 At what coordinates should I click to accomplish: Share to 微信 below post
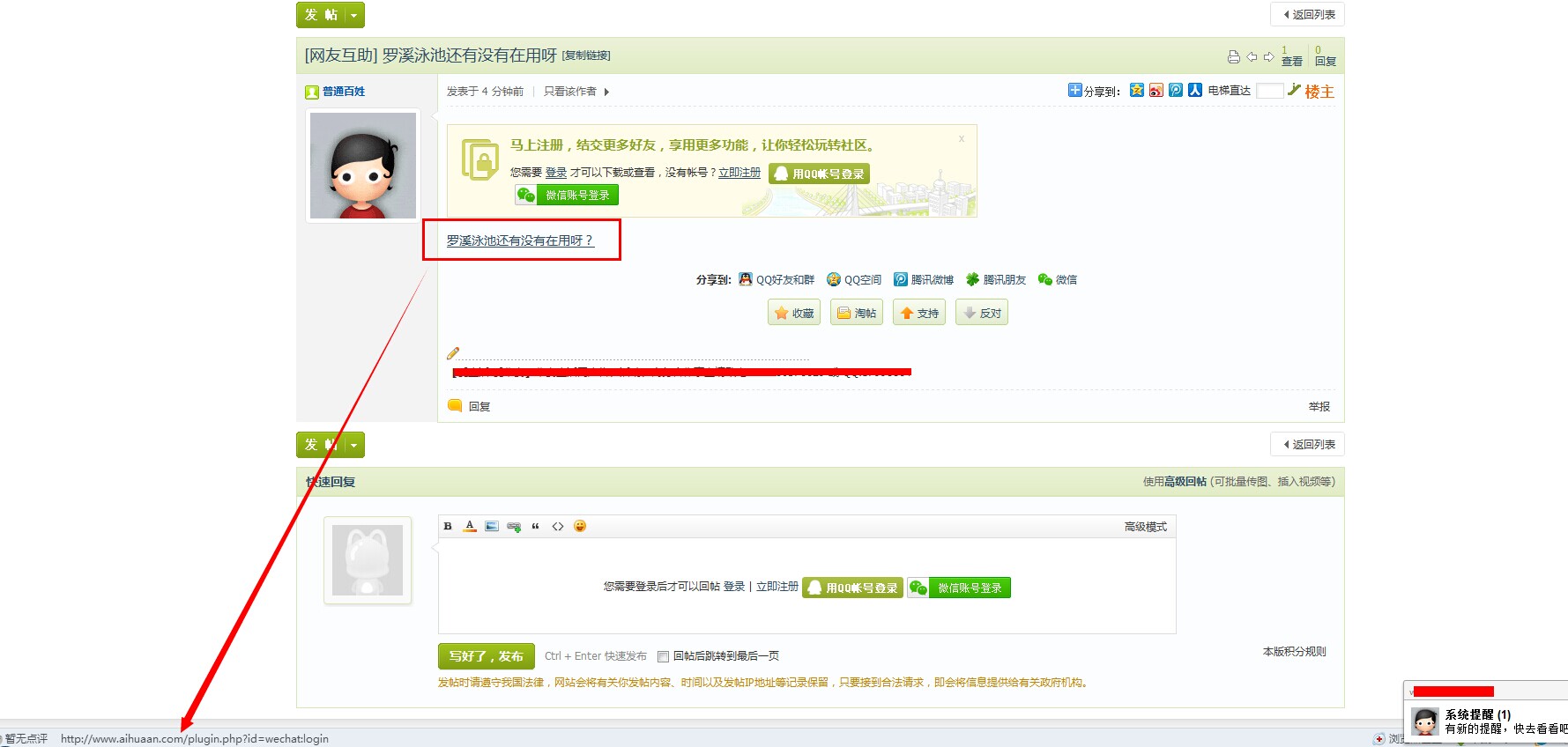(x=1058, y=279)
